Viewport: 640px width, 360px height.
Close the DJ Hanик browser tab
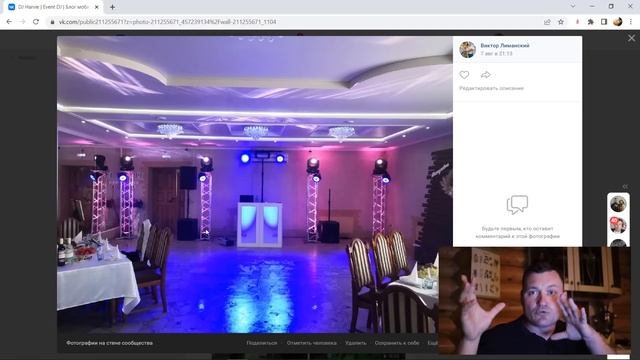97,7
